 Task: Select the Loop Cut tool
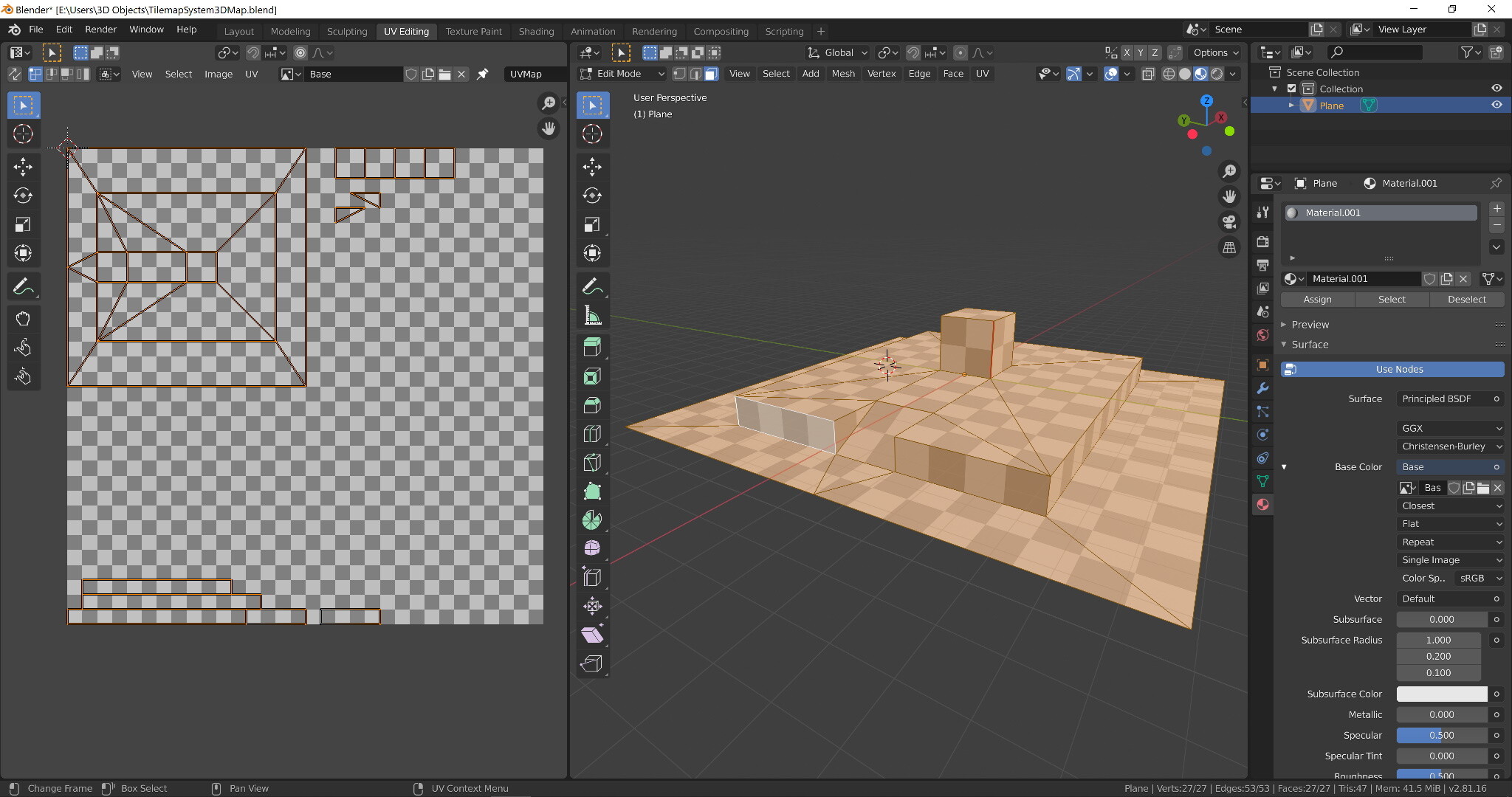click(593, 434)
